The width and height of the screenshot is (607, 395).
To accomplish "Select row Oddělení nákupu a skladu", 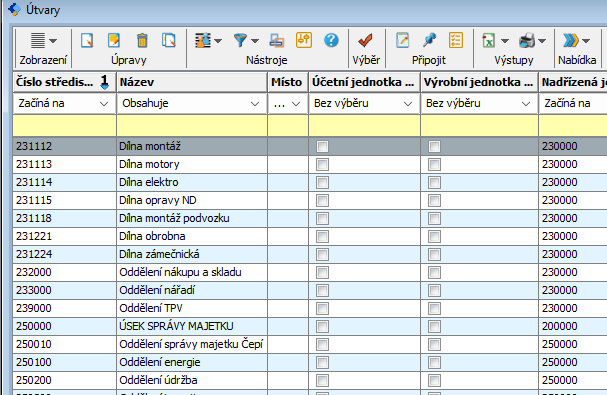I will point(310,272).
